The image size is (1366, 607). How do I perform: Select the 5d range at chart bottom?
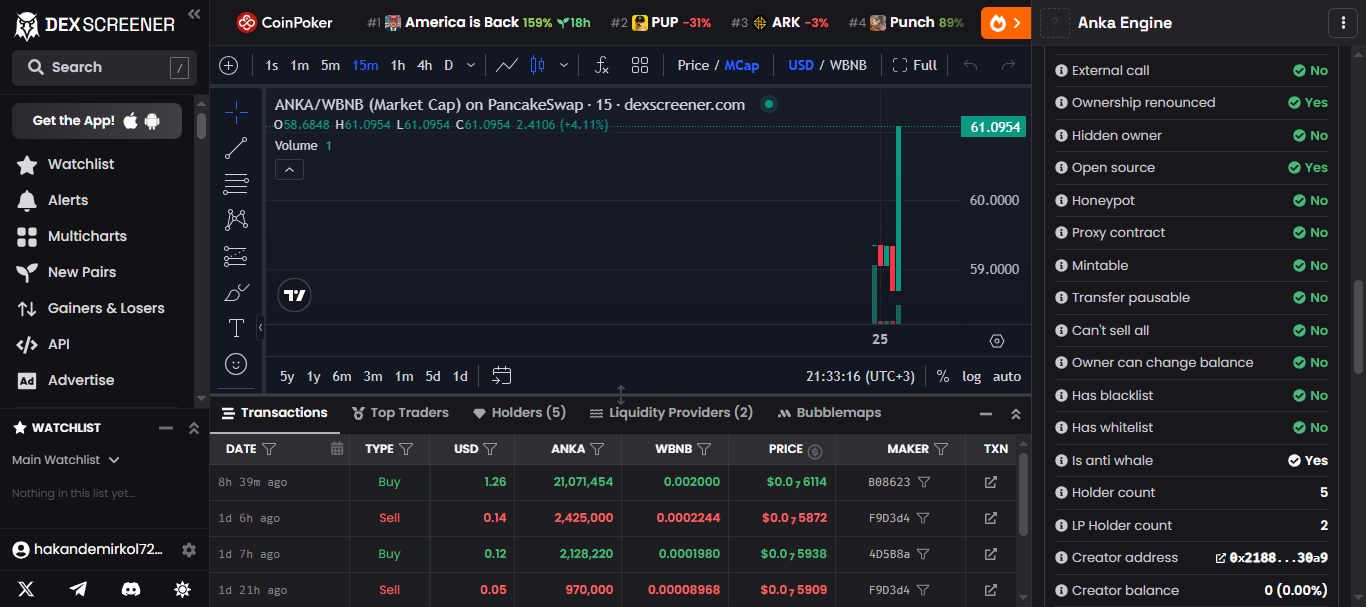pos(432,376)
